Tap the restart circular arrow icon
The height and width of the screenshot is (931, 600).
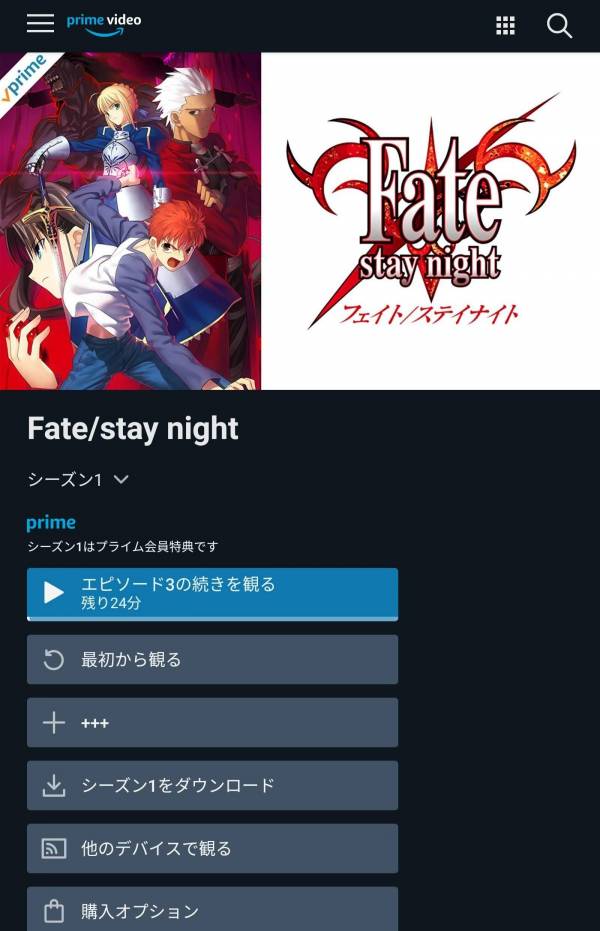53,660
